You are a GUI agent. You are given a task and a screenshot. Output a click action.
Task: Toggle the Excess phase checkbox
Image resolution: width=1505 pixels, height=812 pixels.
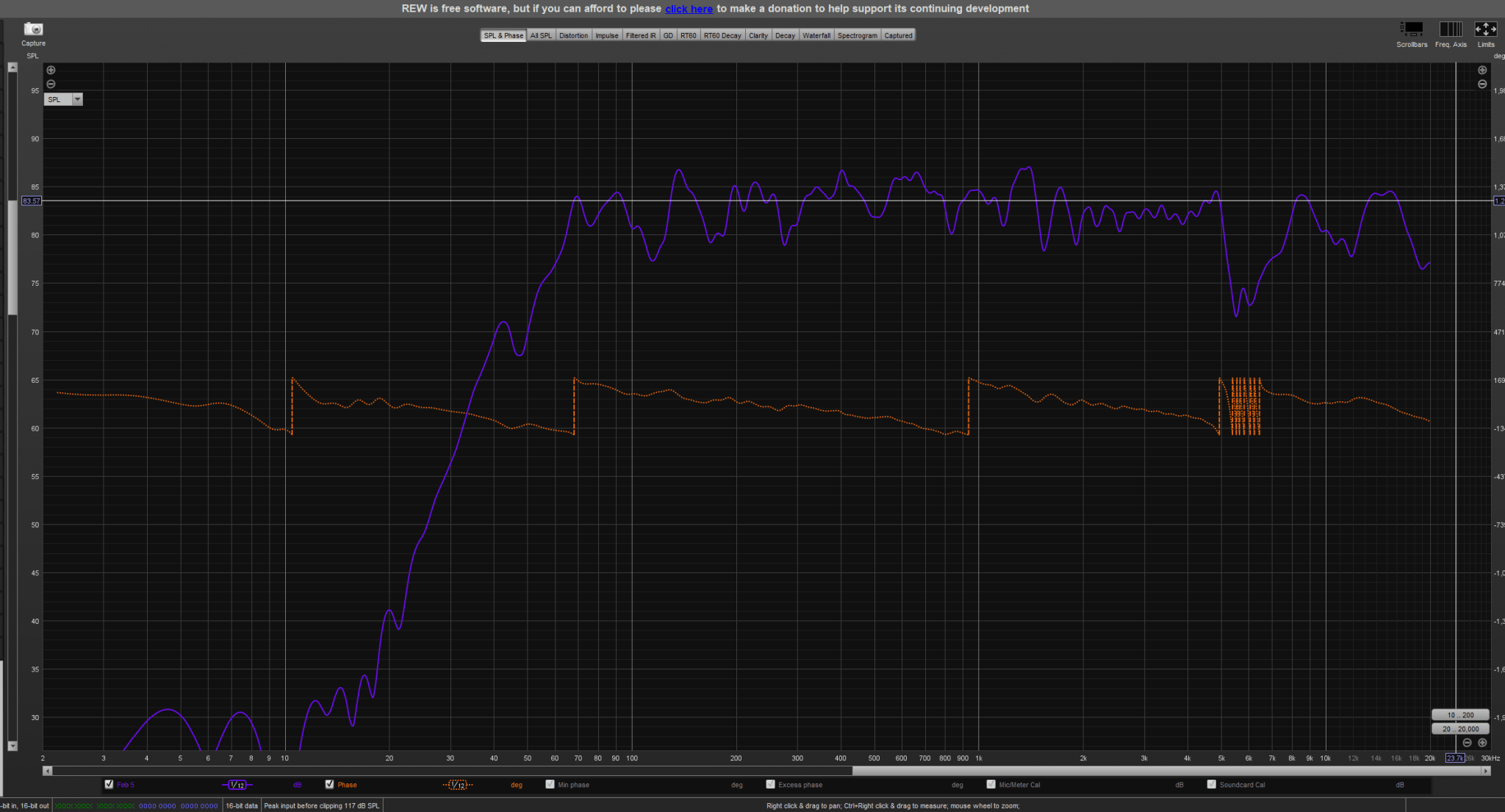click(x=770, y=784)
